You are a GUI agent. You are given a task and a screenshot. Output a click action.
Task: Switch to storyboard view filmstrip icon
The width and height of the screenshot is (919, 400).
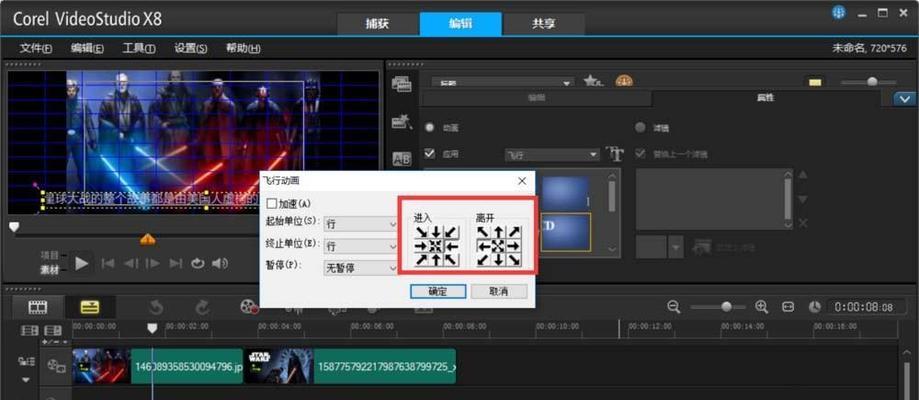38,307
